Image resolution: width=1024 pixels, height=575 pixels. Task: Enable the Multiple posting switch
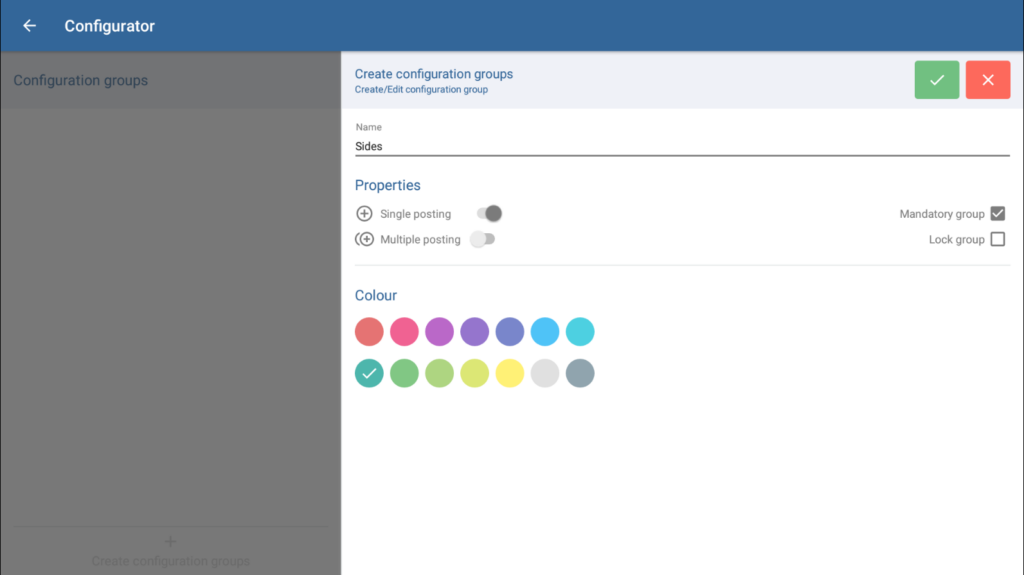(x=483, y=240)
